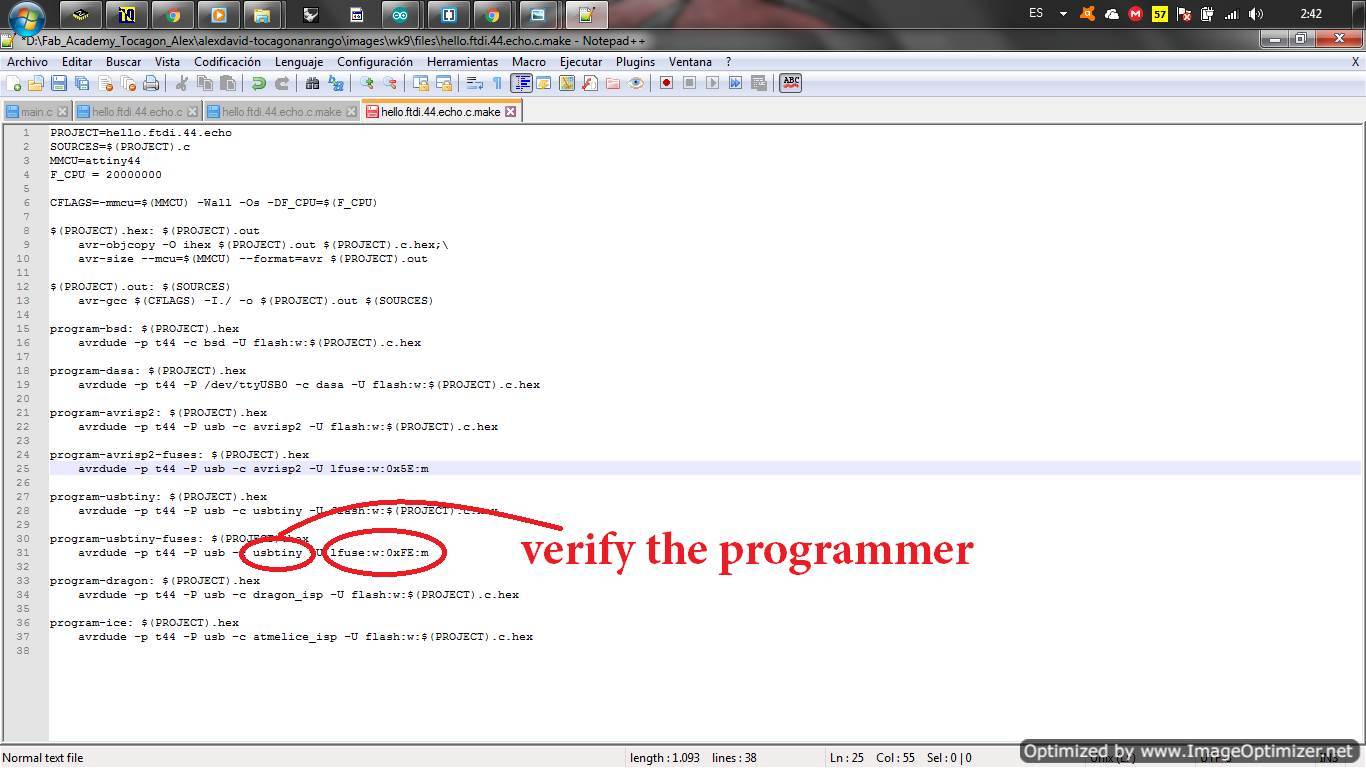
Task: Click the Open file folder icon
Action: coord(36,83)
